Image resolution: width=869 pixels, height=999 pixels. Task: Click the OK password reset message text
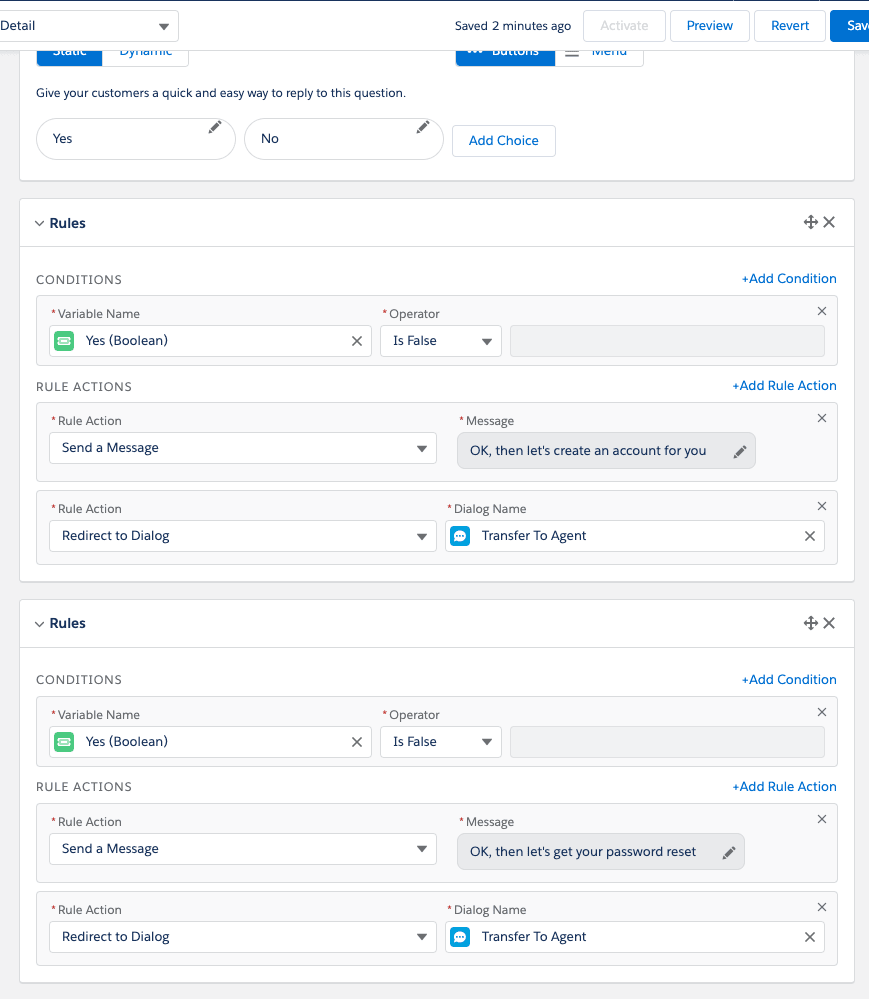coord(583,851)
